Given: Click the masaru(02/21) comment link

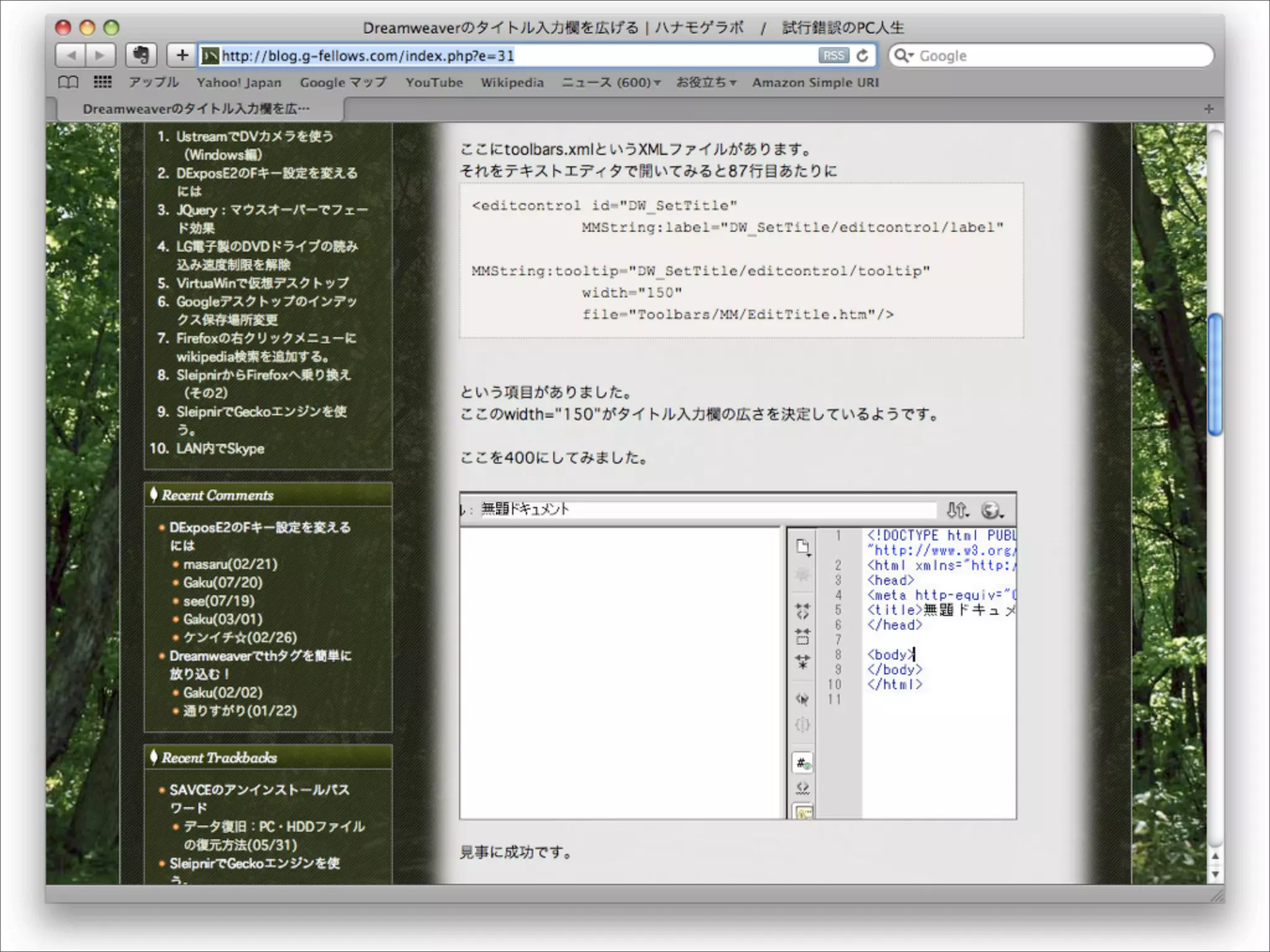Looking at the screenshot, I should pyautogui.click(x=230, y=564).
